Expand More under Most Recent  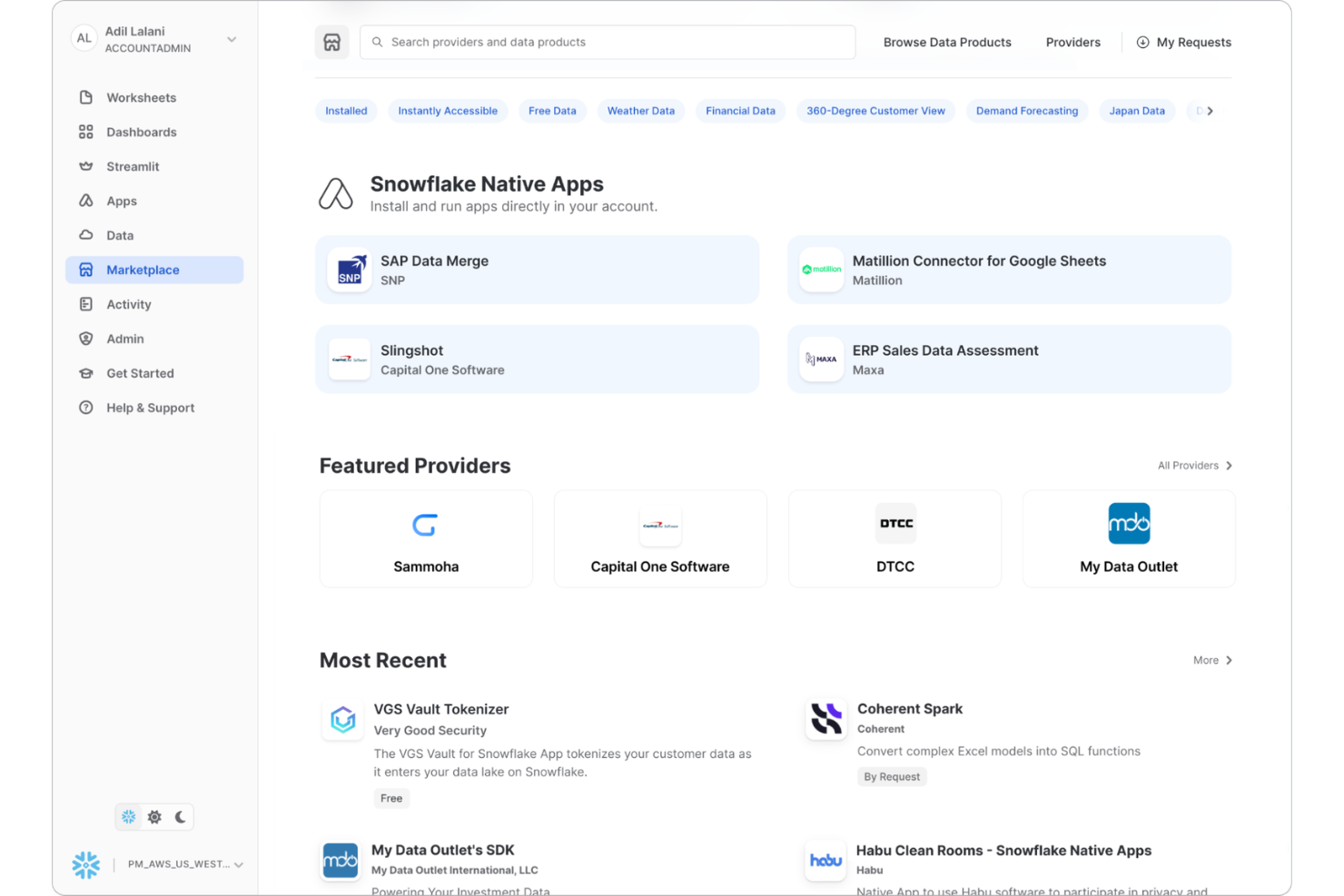pyautogui.click(x=1212, y=660)
